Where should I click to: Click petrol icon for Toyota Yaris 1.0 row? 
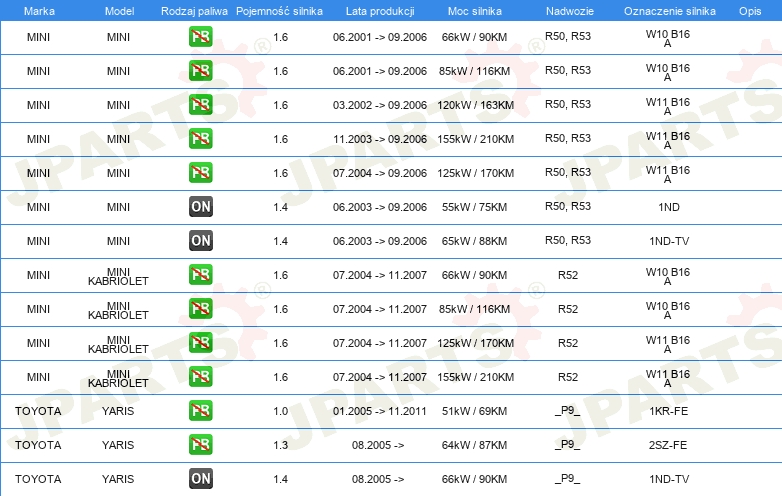click(x=200, y=411)
